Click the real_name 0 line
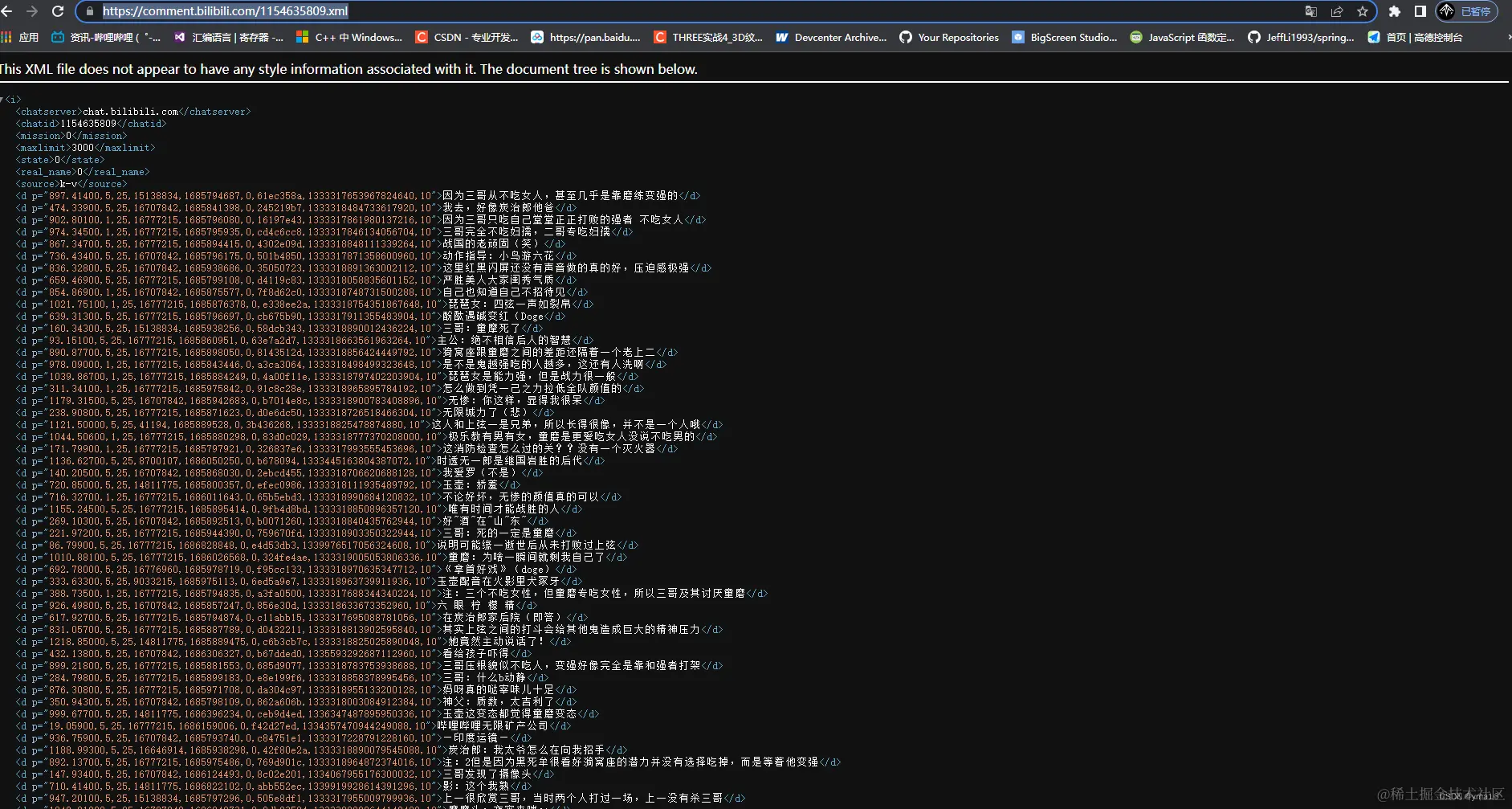 pos(83,172)
